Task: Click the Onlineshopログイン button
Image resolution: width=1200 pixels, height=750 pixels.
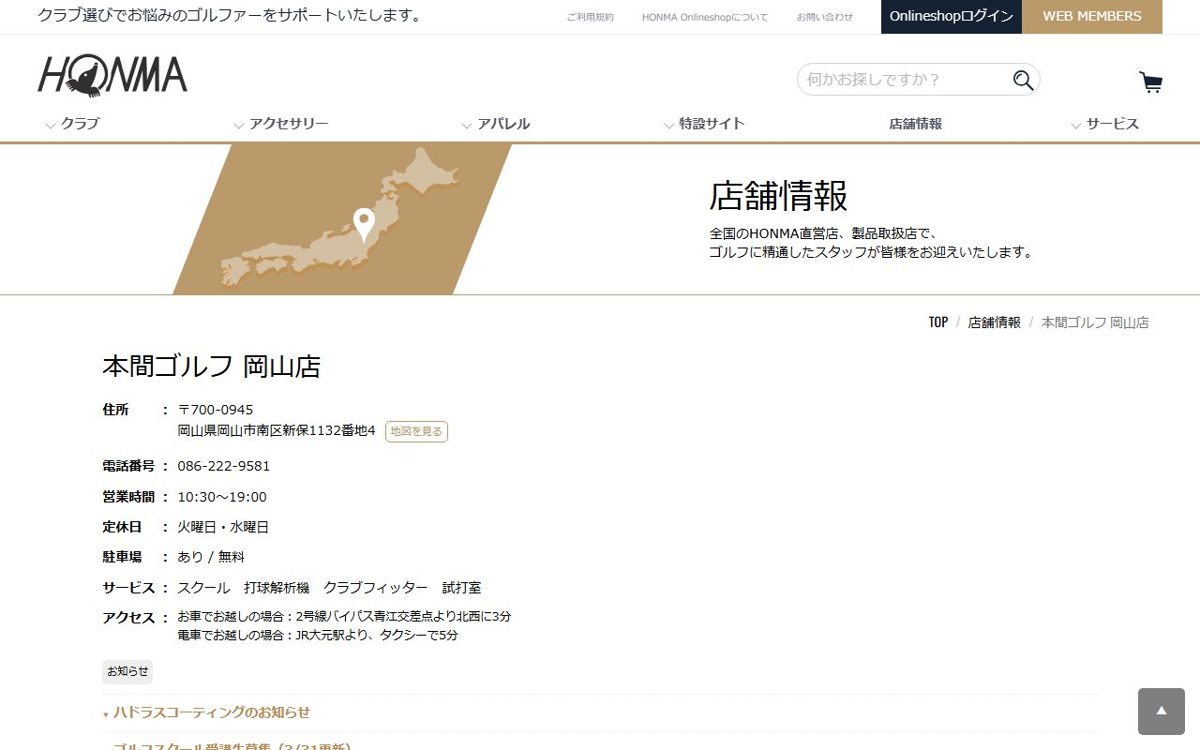Action: tap(951, 17)
